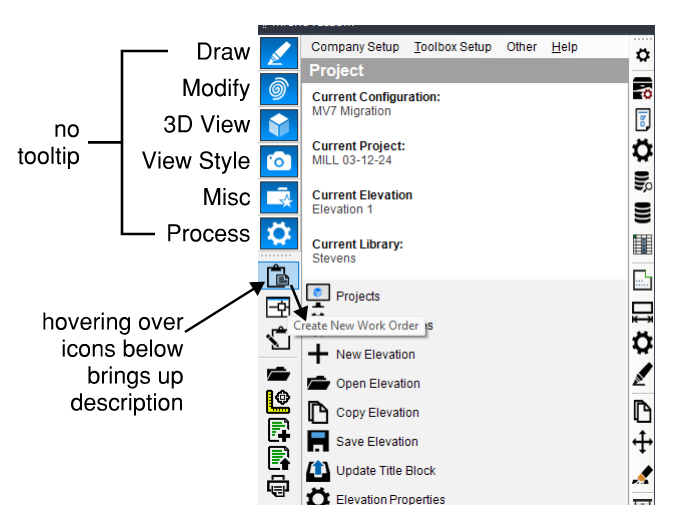Click the Projects entry with monitor icon
The image size is (676, 529).
pyautogui.click(x=343, y=295)
